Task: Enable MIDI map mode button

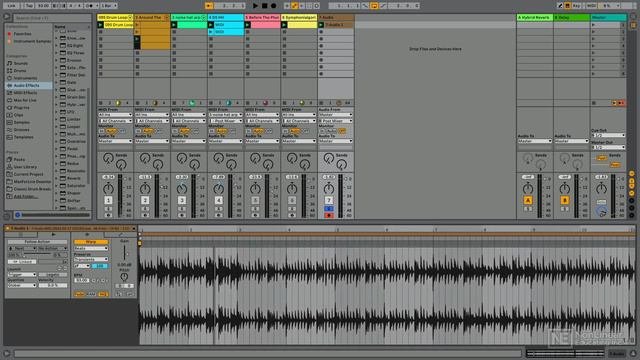Action: (x=591, y=6)
